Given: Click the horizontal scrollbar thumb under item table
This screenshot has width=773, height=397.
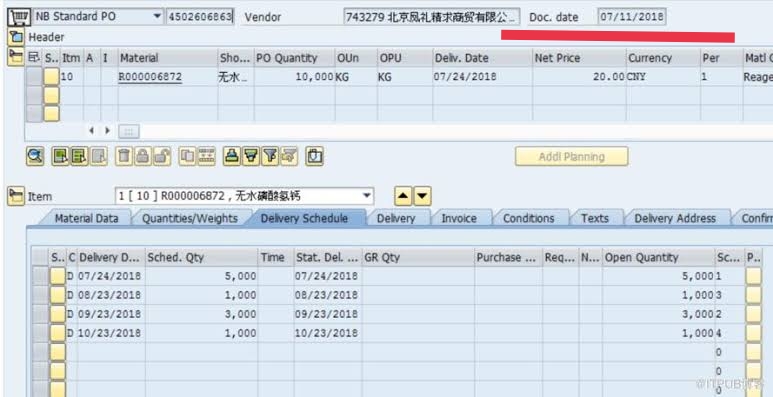Looking at the screenshot, I should point(129,131).
